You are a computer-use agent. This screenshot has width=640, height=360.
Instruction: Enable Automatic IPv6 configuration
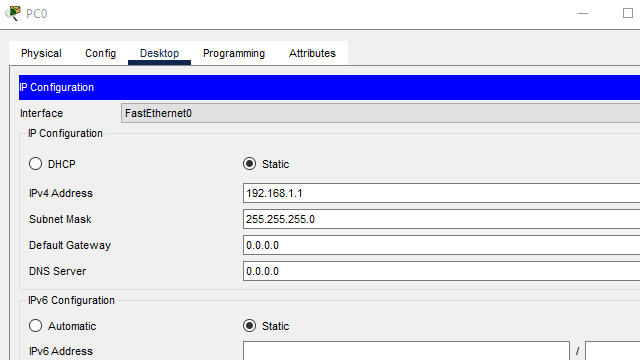point(36,326)
